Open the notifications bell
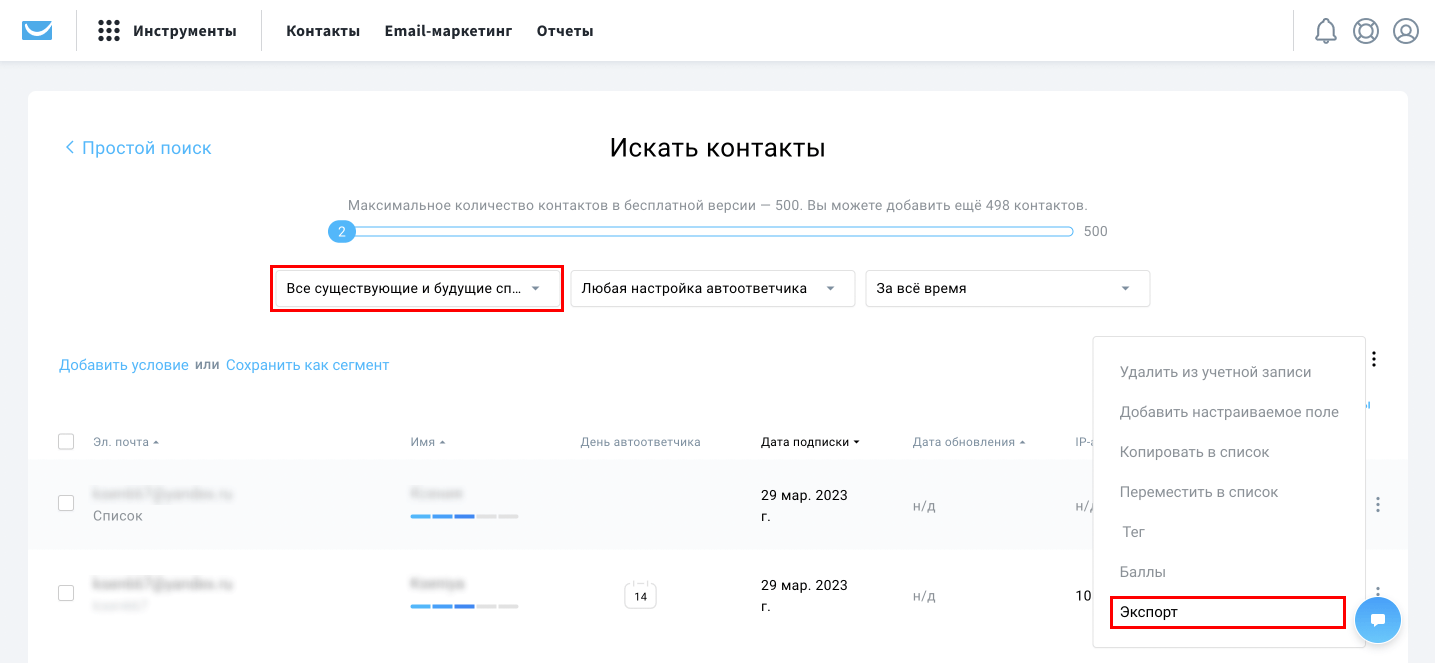This screenshot has width=1435, height=663. [1325, 31]
